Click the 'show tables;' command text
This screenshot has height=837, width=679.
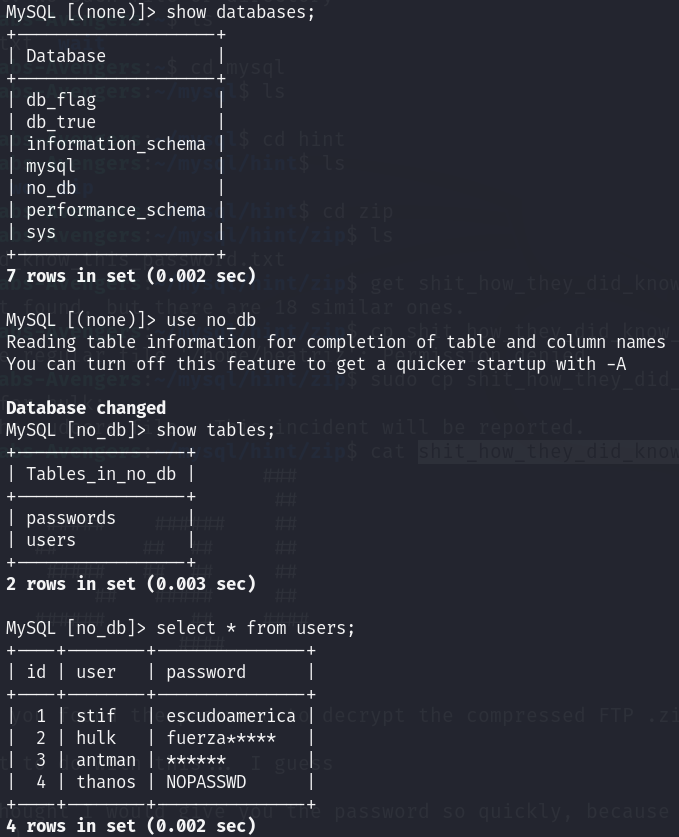215,430
